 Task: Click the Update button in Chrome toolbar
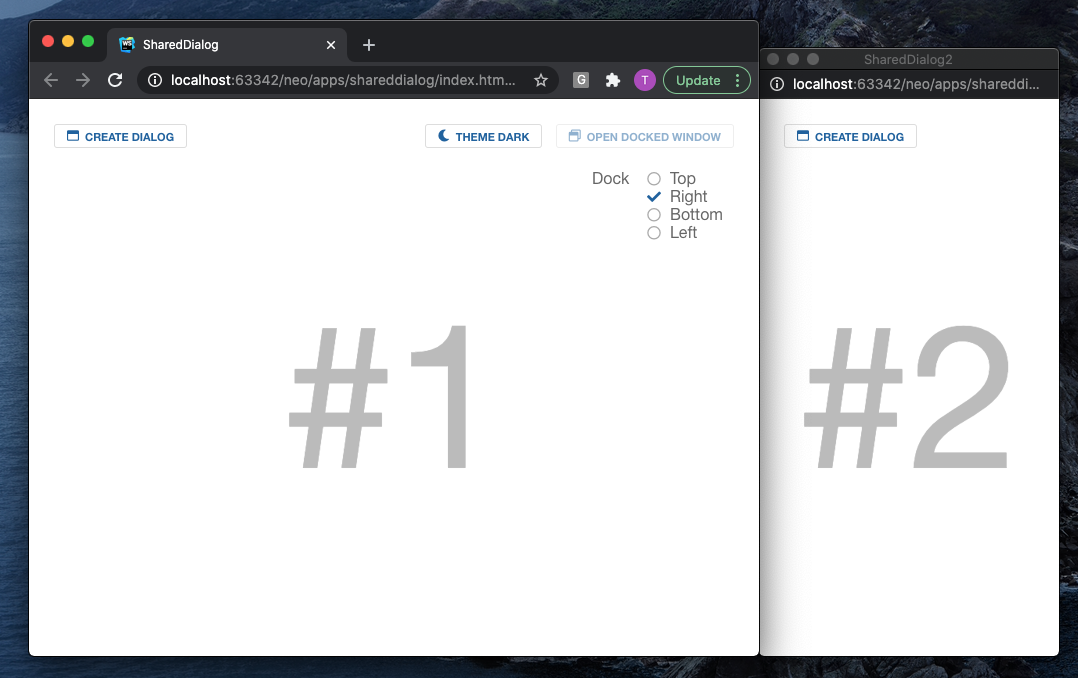pyautogui.click(x=698, y=80)
